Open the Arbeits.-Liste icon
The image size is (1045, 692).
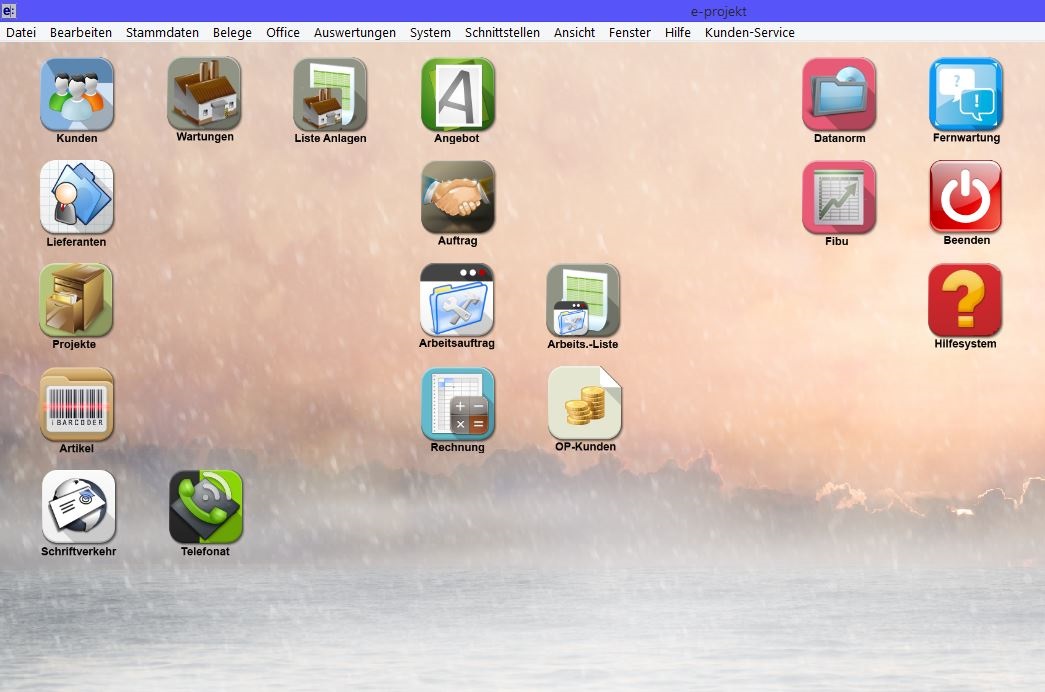(583, 300)
